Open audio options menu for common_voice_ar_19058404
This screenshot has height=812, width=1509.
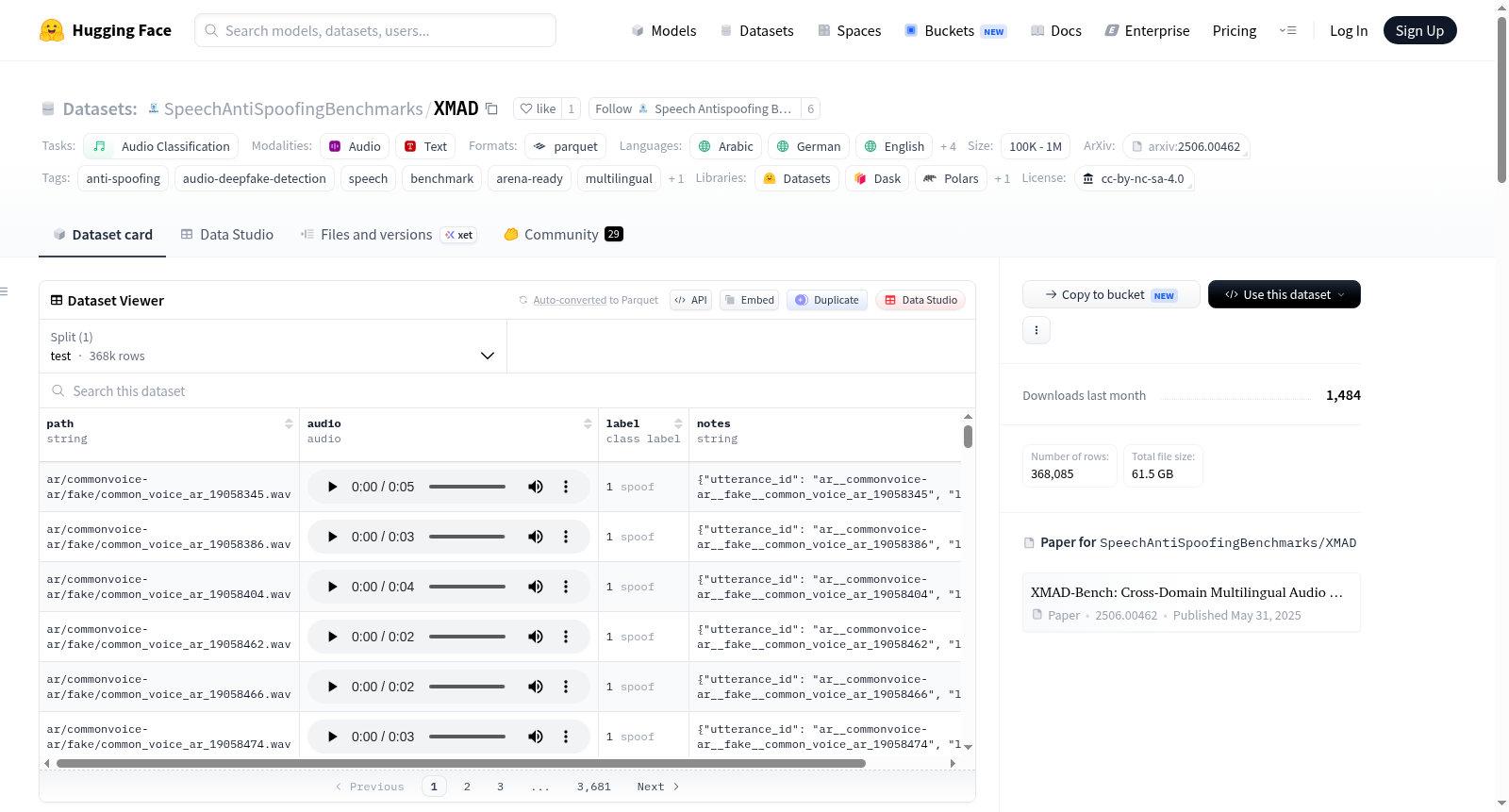[566, 587]
